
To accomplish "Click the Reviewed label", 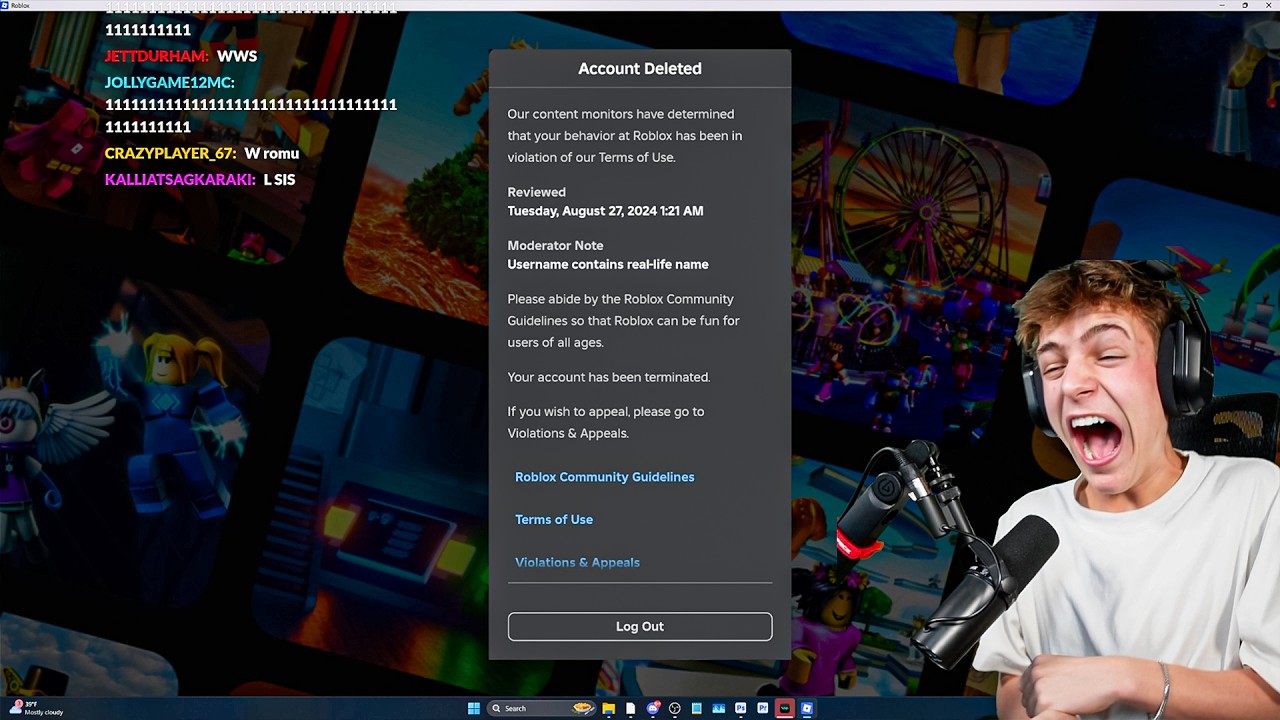I will (536, 192).
